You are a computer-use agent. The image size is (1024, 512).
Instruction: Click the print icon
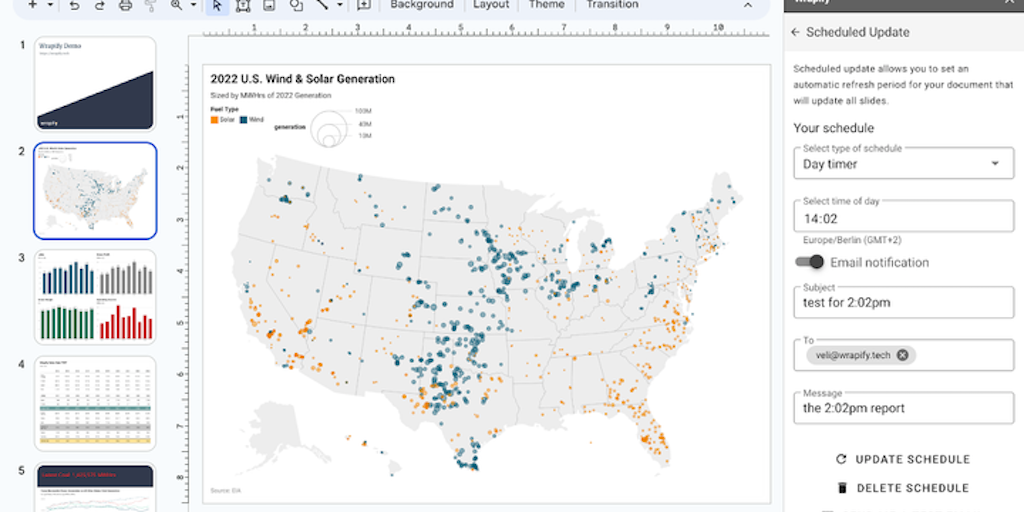(125, 5)
